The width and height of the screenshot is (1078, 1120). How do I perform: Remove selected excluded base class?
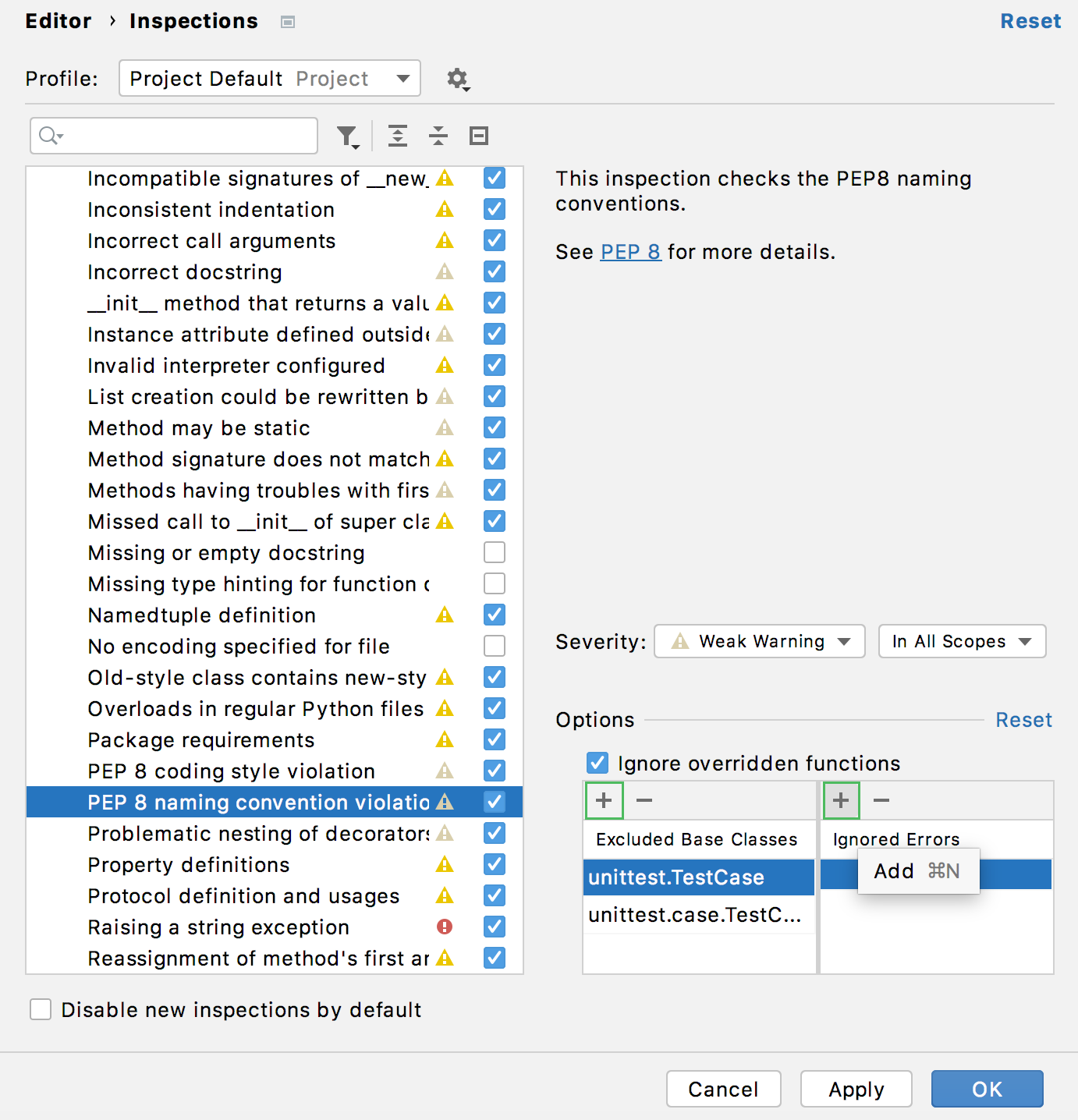pyautogui.click(x=644, y=800)
